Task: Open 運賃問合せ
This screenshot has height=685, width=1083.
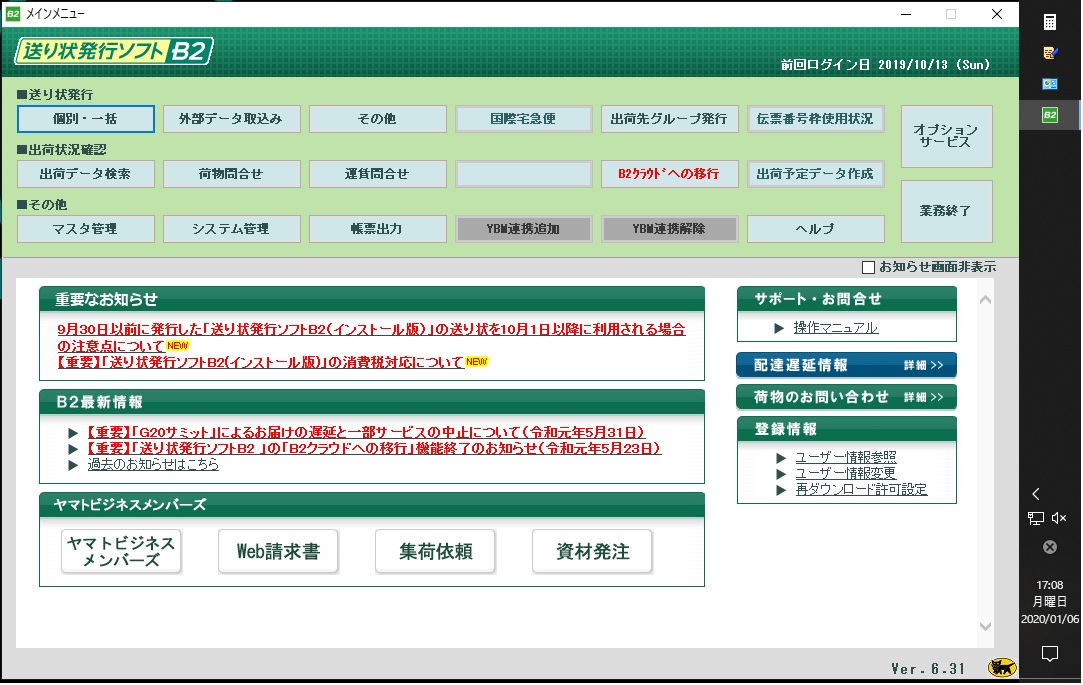Action: click(x=378, y=174)
